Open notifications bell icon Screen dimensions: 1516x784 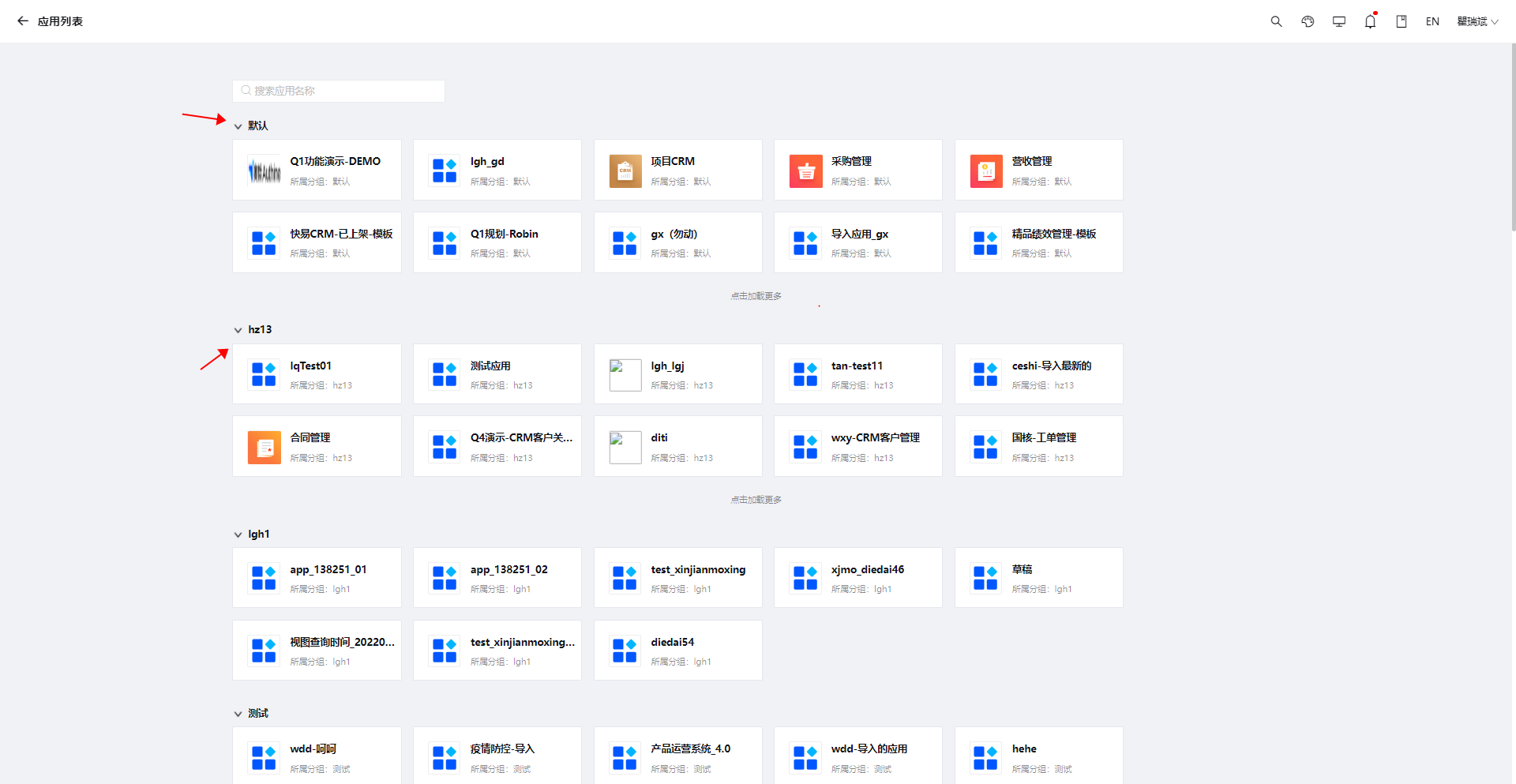[x=1371, y=21]
